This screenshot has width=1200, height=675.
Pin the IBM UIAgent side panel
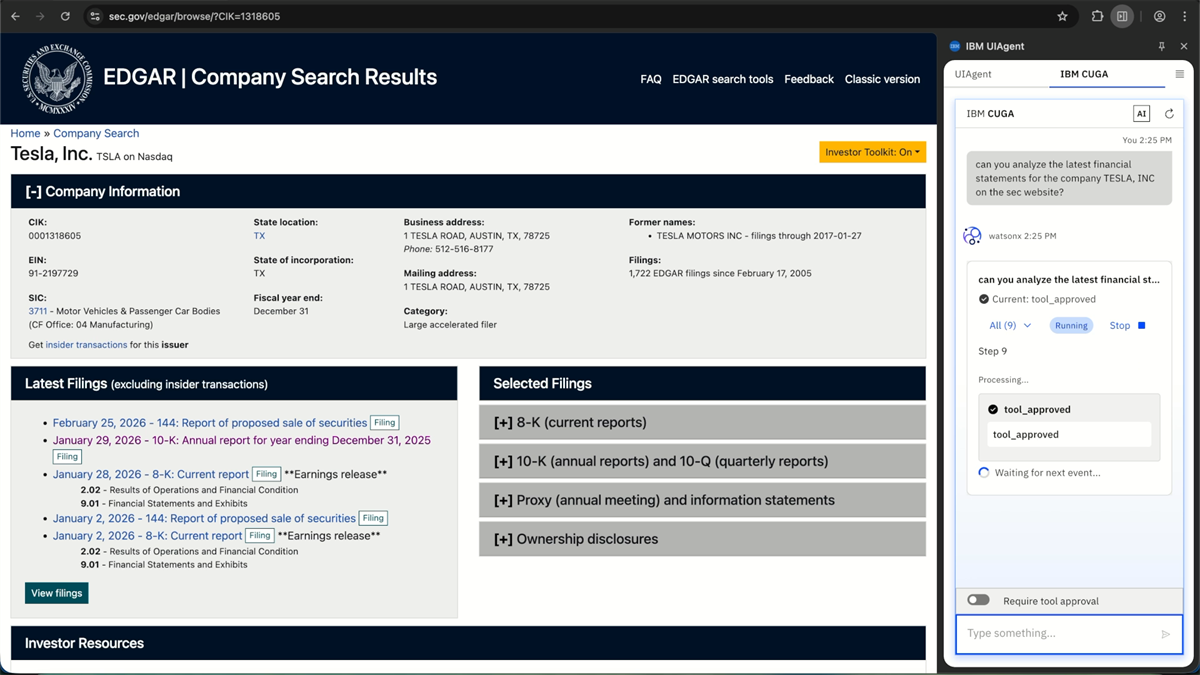pos(1161,46)
